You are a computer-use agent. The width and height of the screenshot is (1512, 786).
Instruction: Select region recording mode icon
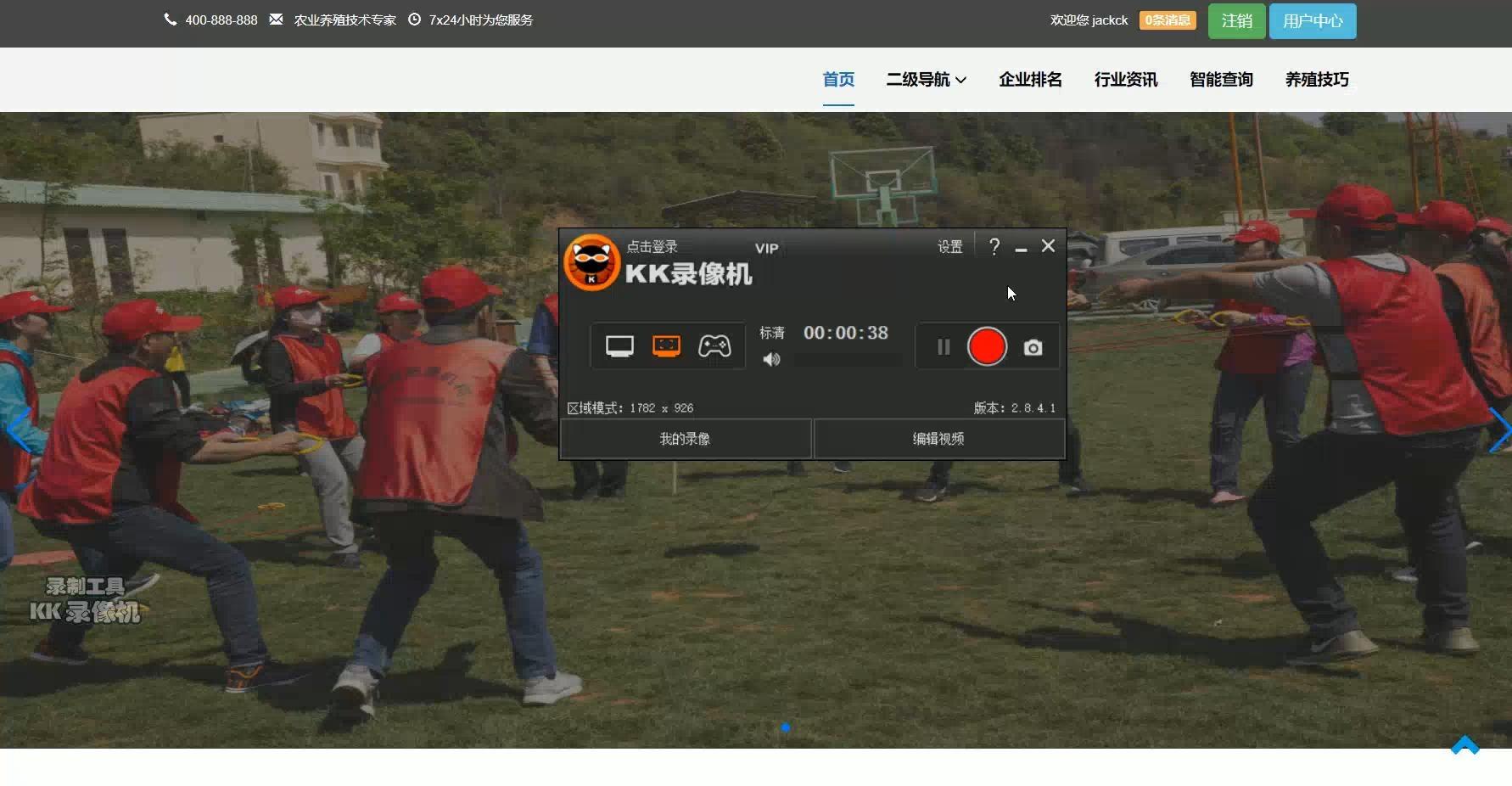(667, 345)
